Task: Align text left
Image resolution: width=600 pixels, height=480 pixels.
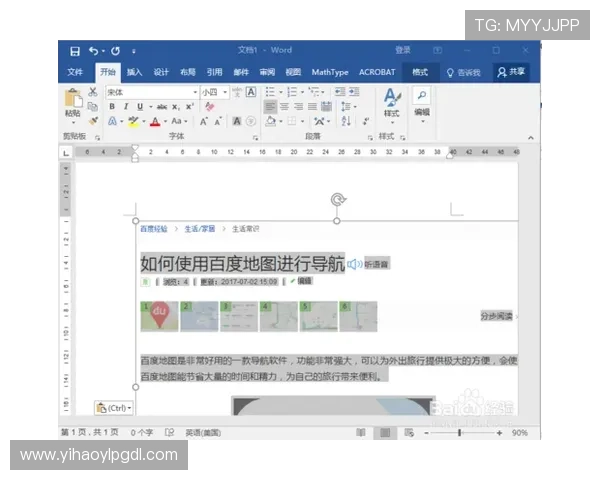Action: tap(270, 106)
